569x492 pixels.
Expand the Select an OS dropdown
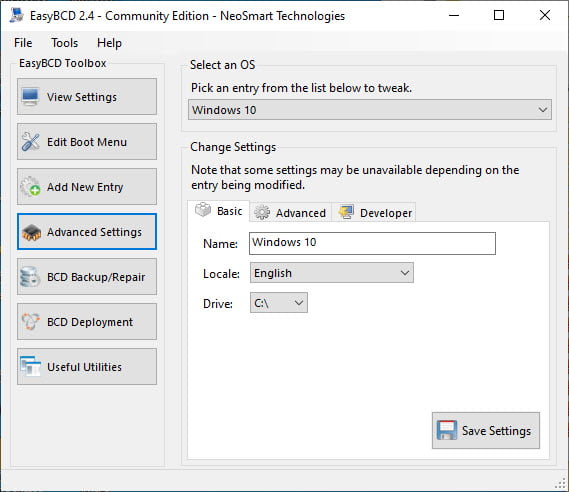click(370, 110)
